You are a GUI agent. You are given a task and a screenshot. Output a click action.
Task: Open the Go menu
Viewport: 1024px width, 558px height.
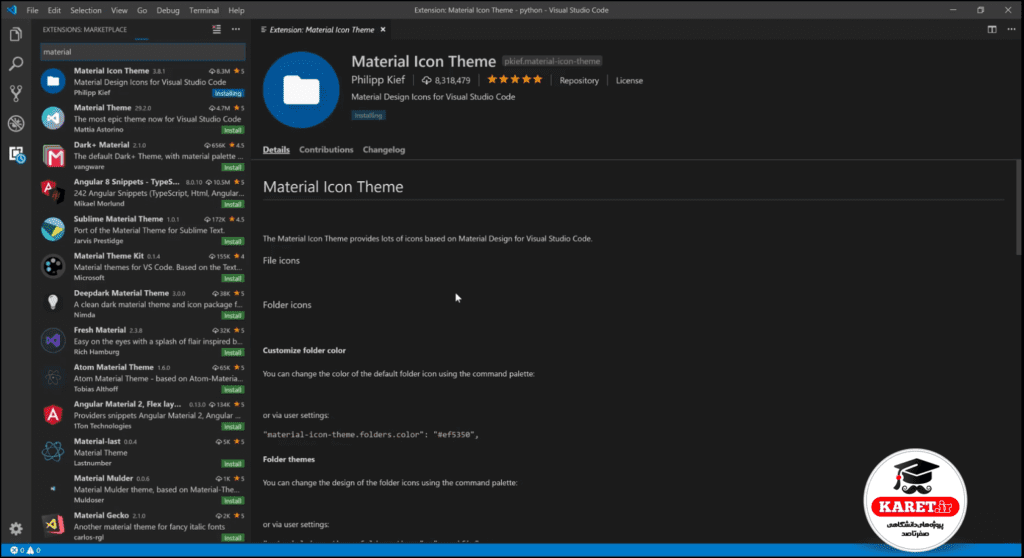pyautogui.click(x=142, y=10)
